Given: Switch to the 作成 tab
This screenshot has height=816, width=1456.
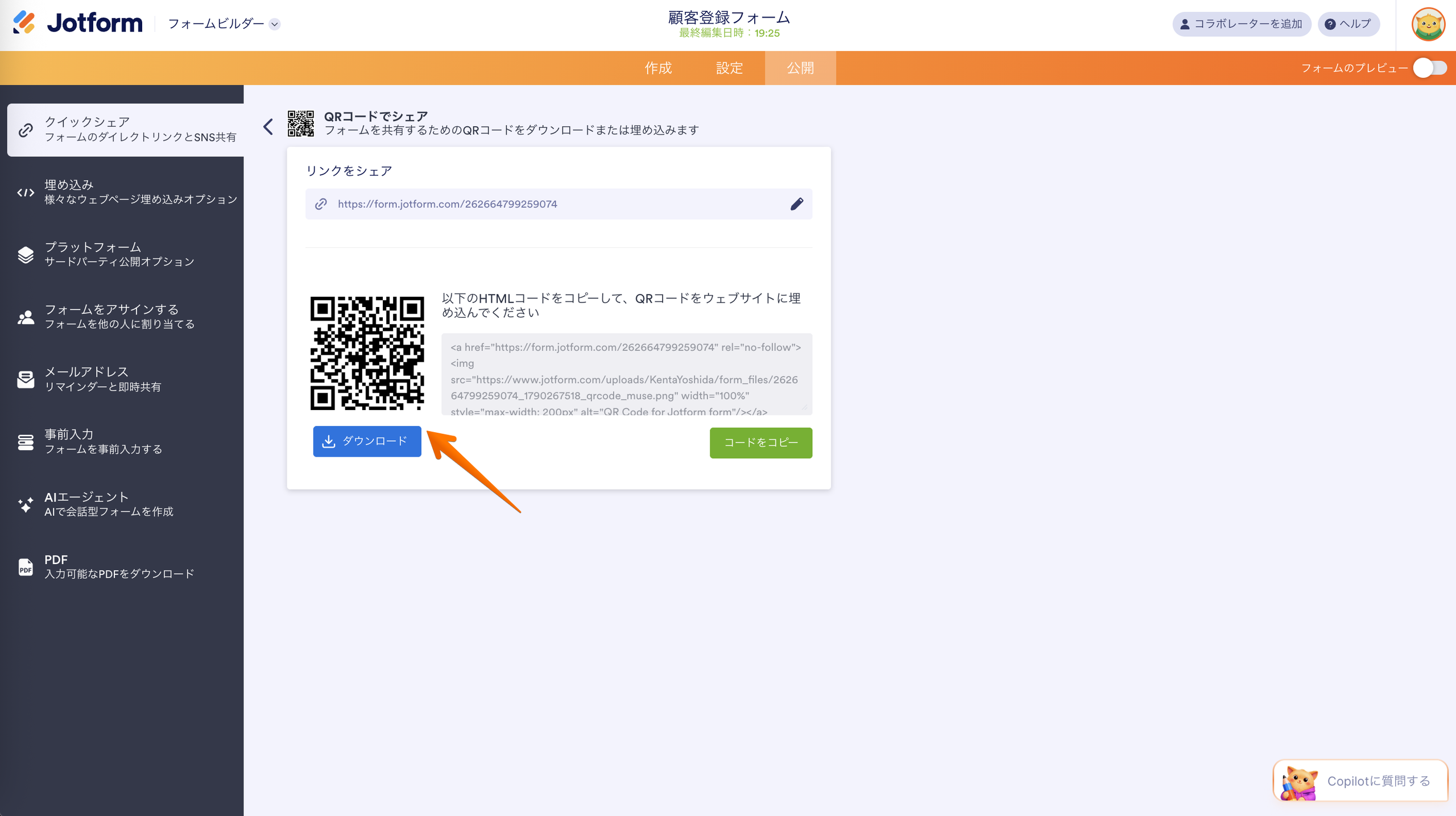Looking at the screenshot, I should pos(658,68).
